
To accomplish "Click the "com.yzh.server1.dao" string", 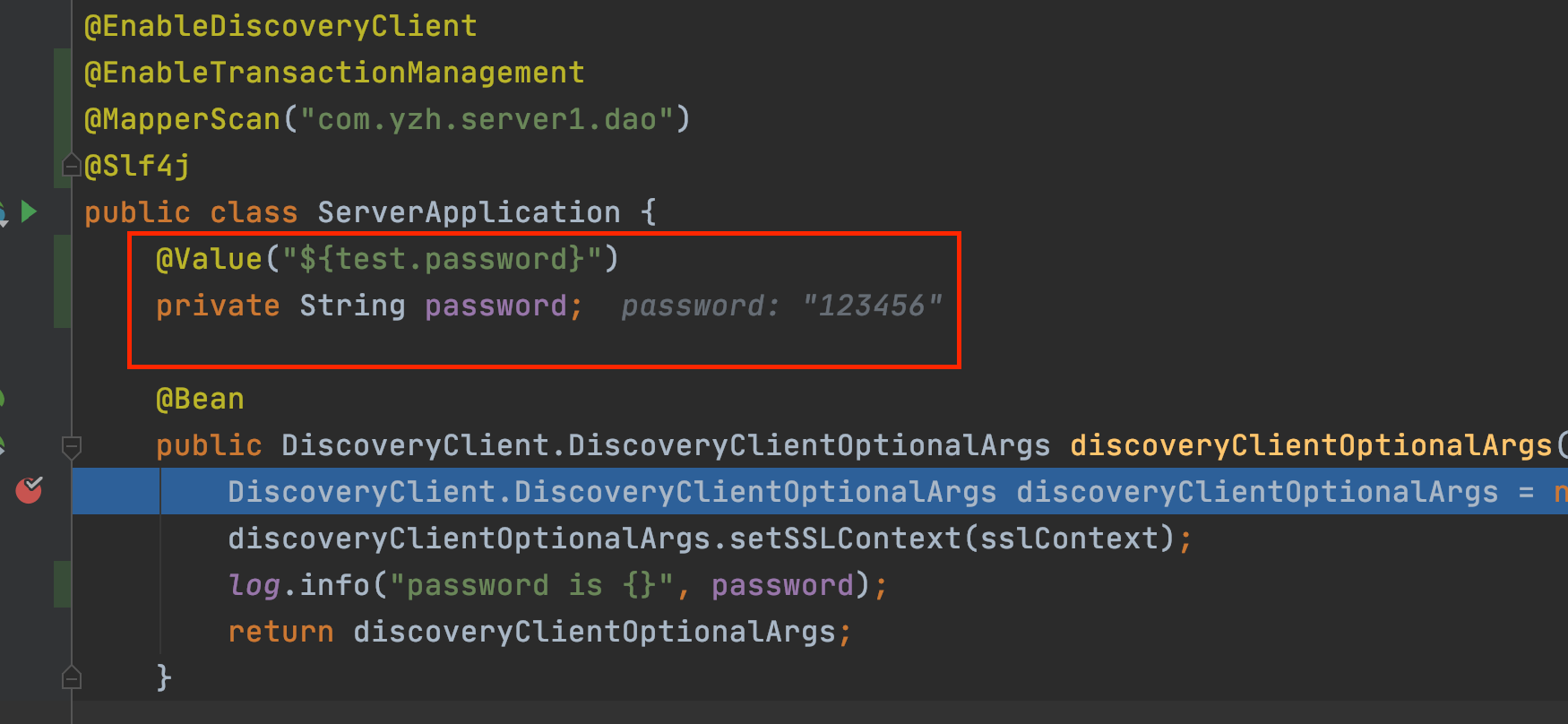I will 487,119.
